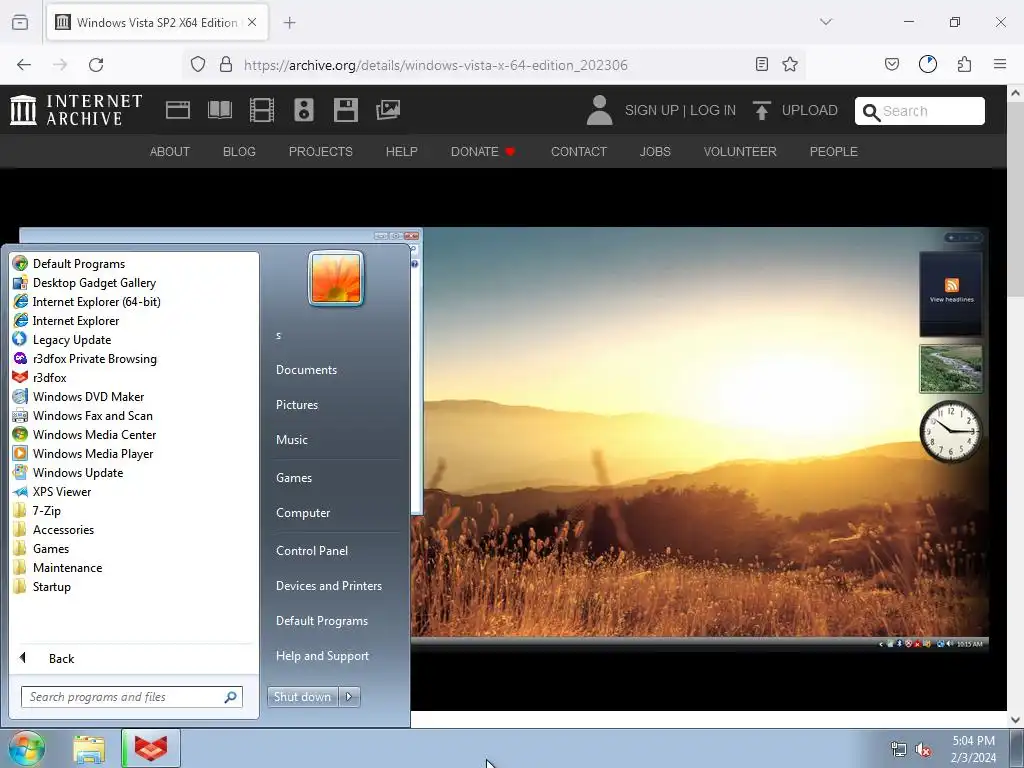The height and width of the screenshot is (768, 1024).
Task: Launch XPS Viewer
Action: tap(134, 492)
